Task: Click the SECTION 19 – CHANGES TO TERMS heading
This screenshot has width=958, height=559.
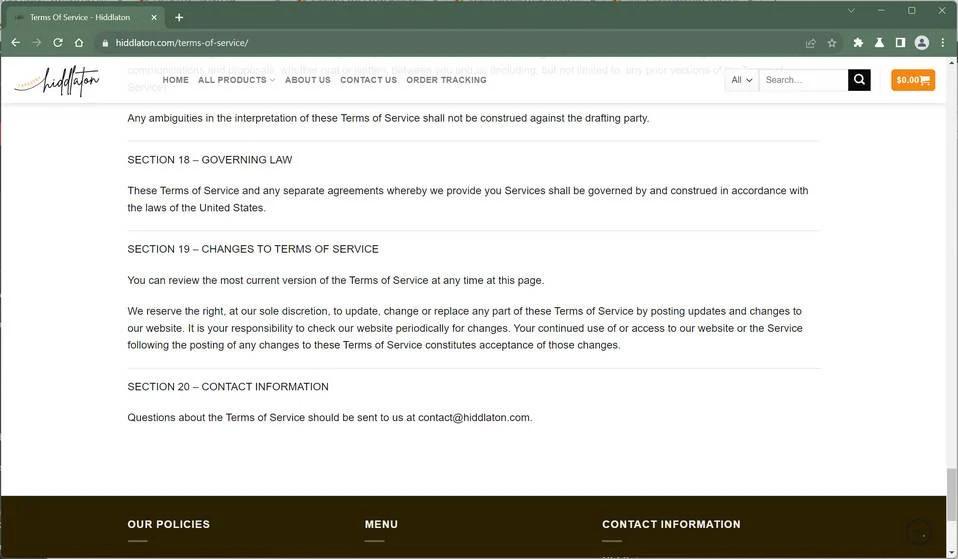Action: click(253, 249)
